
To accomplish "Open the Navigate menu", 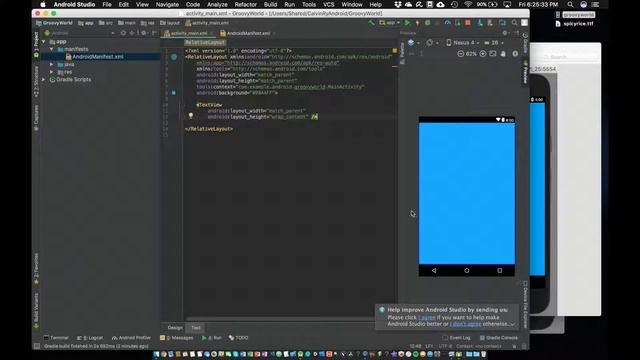I will click(x=167, y=4).
